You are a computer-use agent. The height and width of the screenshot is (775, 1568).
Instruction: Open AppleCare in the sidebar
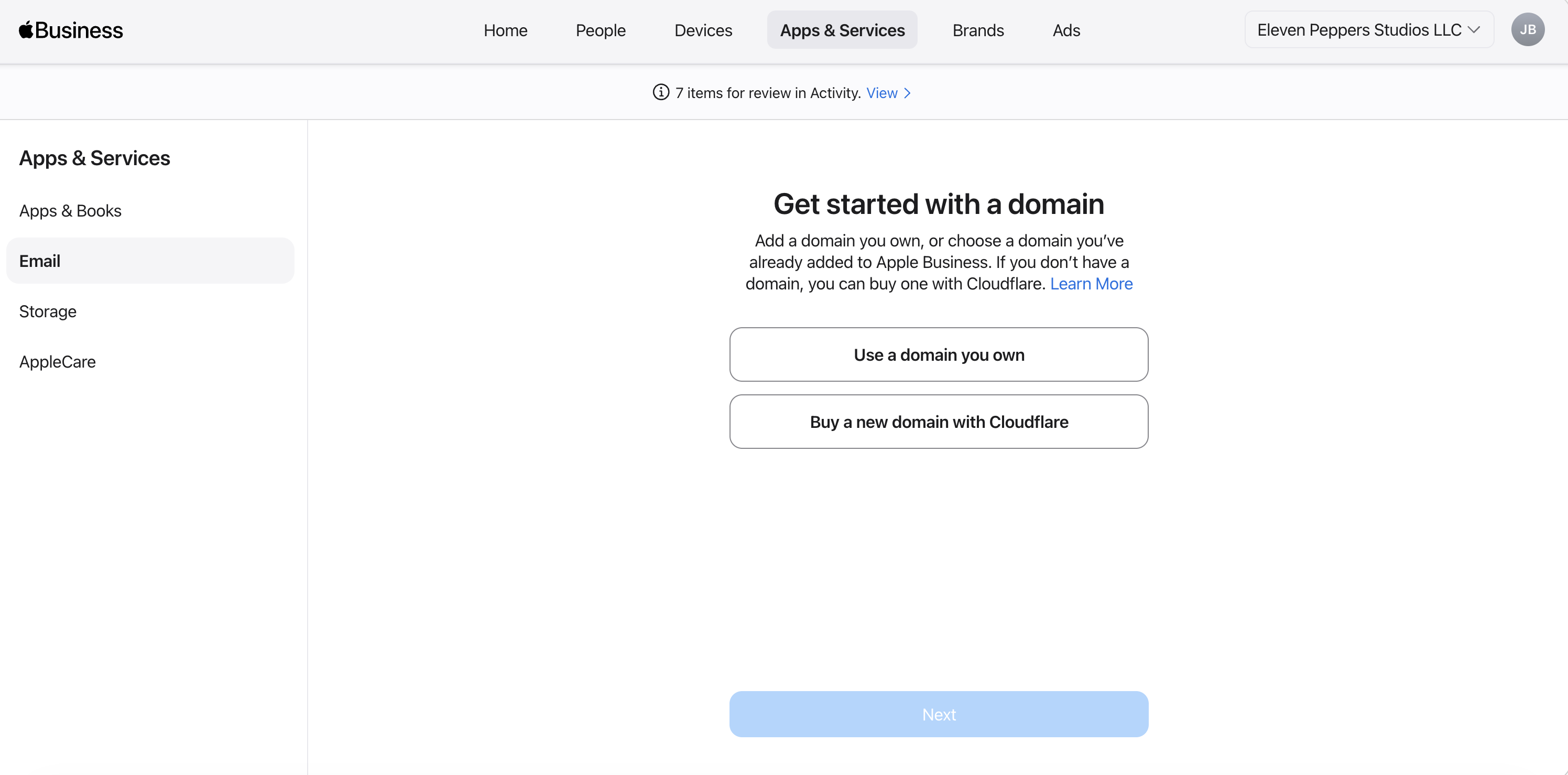57,362
